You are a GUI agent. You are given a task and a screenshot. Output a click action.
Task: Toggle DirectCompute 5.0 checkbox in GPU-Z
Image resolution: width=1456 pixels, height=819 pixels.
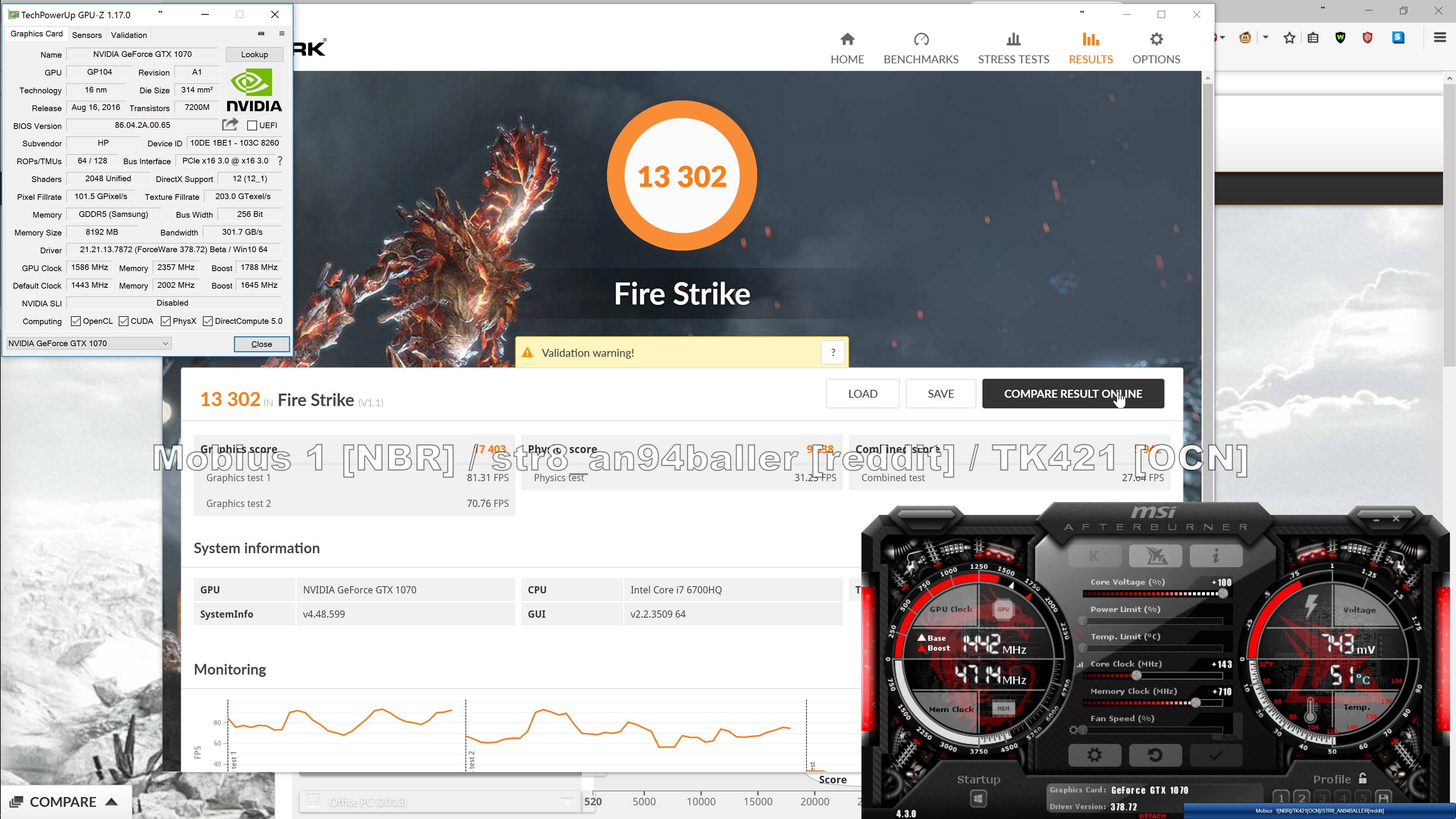click(207, 321)
